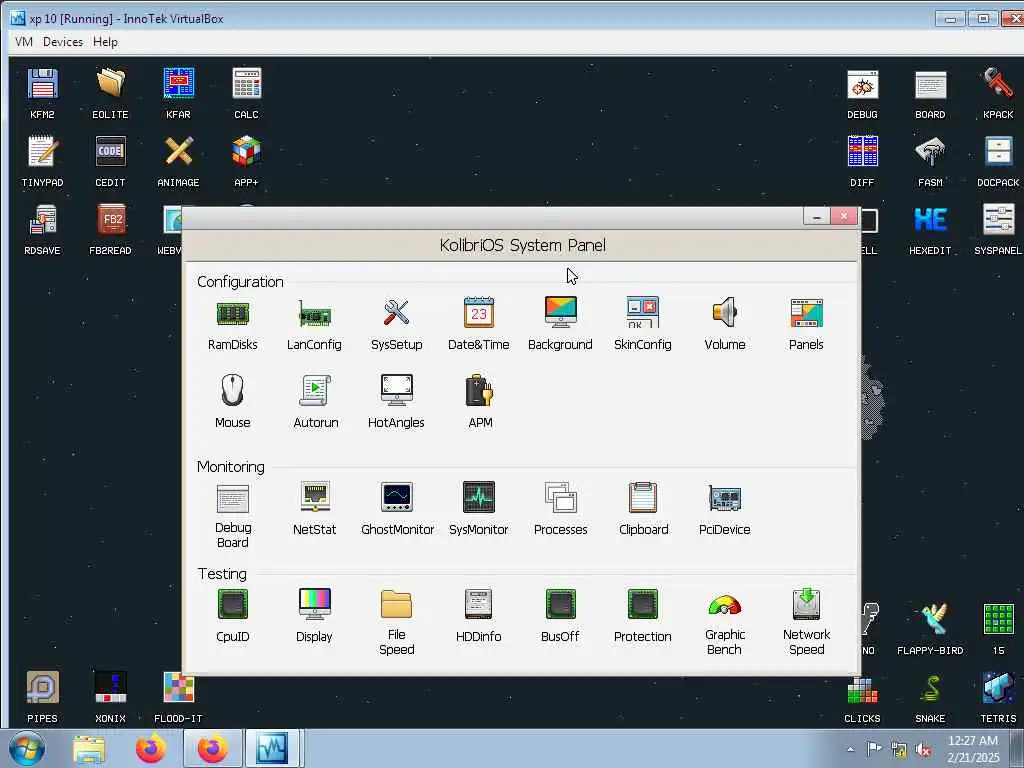Launch Graphic Bench
The height and width of the screenshot is (768, 1024).
[x=724, y=624]
